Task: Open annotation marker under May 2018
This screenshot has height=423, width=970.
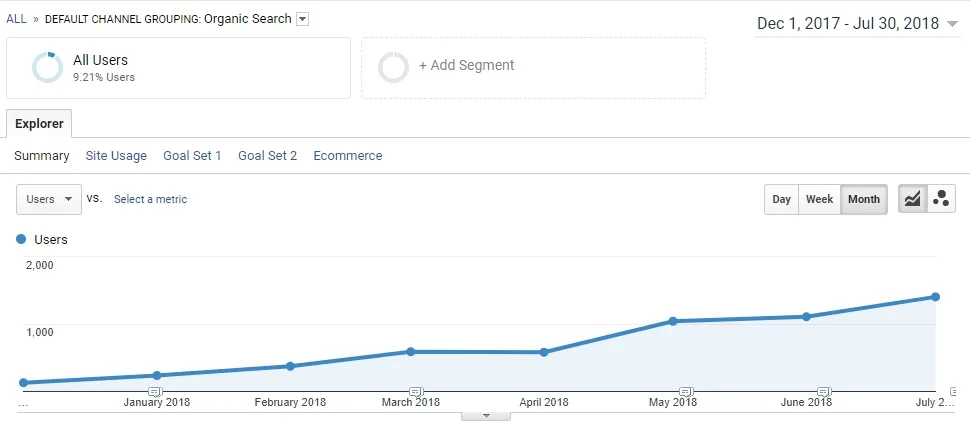Action: click(x=685, y=391)
